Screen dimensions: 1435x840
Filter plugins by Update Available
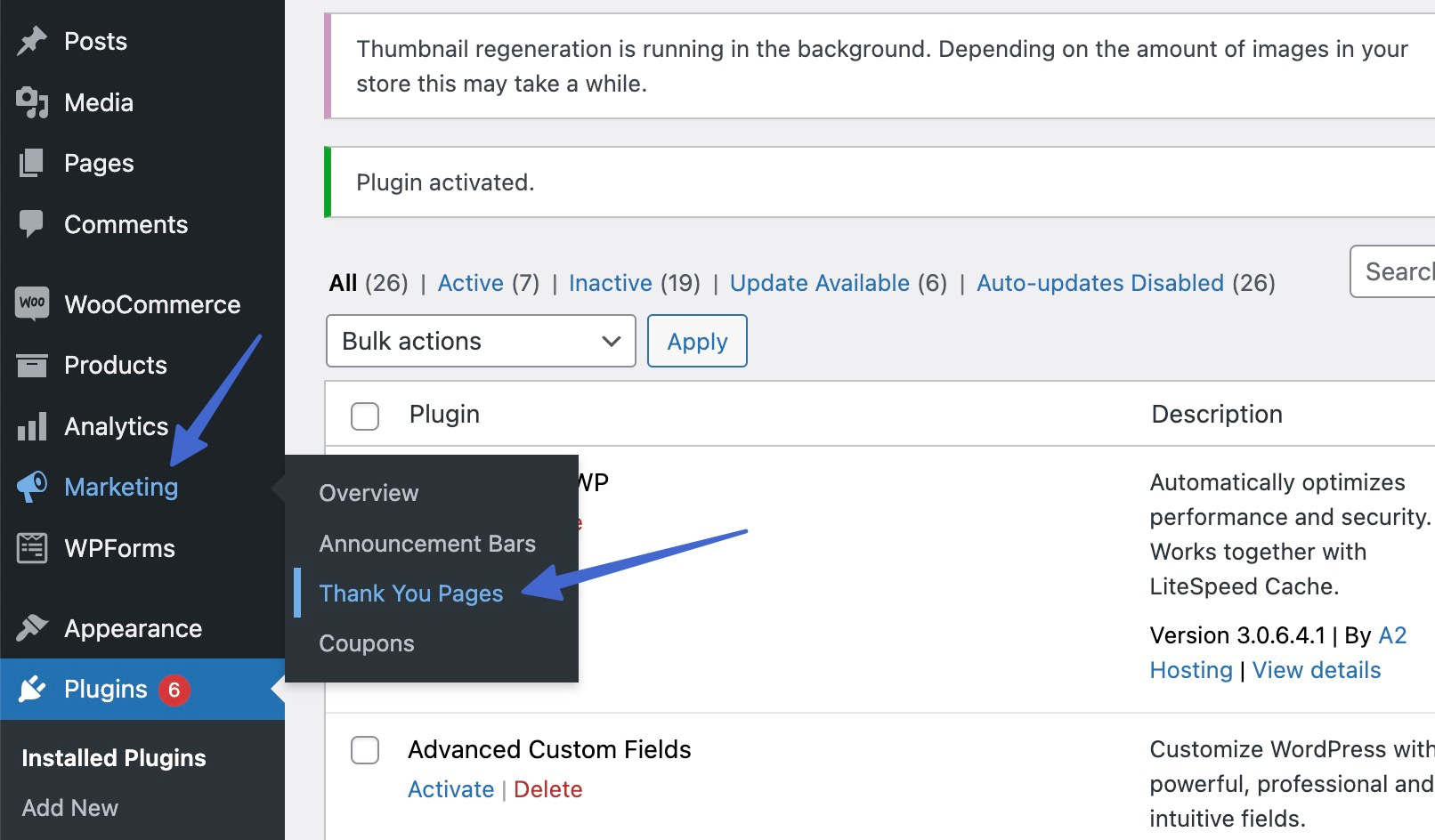[x=820, y=283]
